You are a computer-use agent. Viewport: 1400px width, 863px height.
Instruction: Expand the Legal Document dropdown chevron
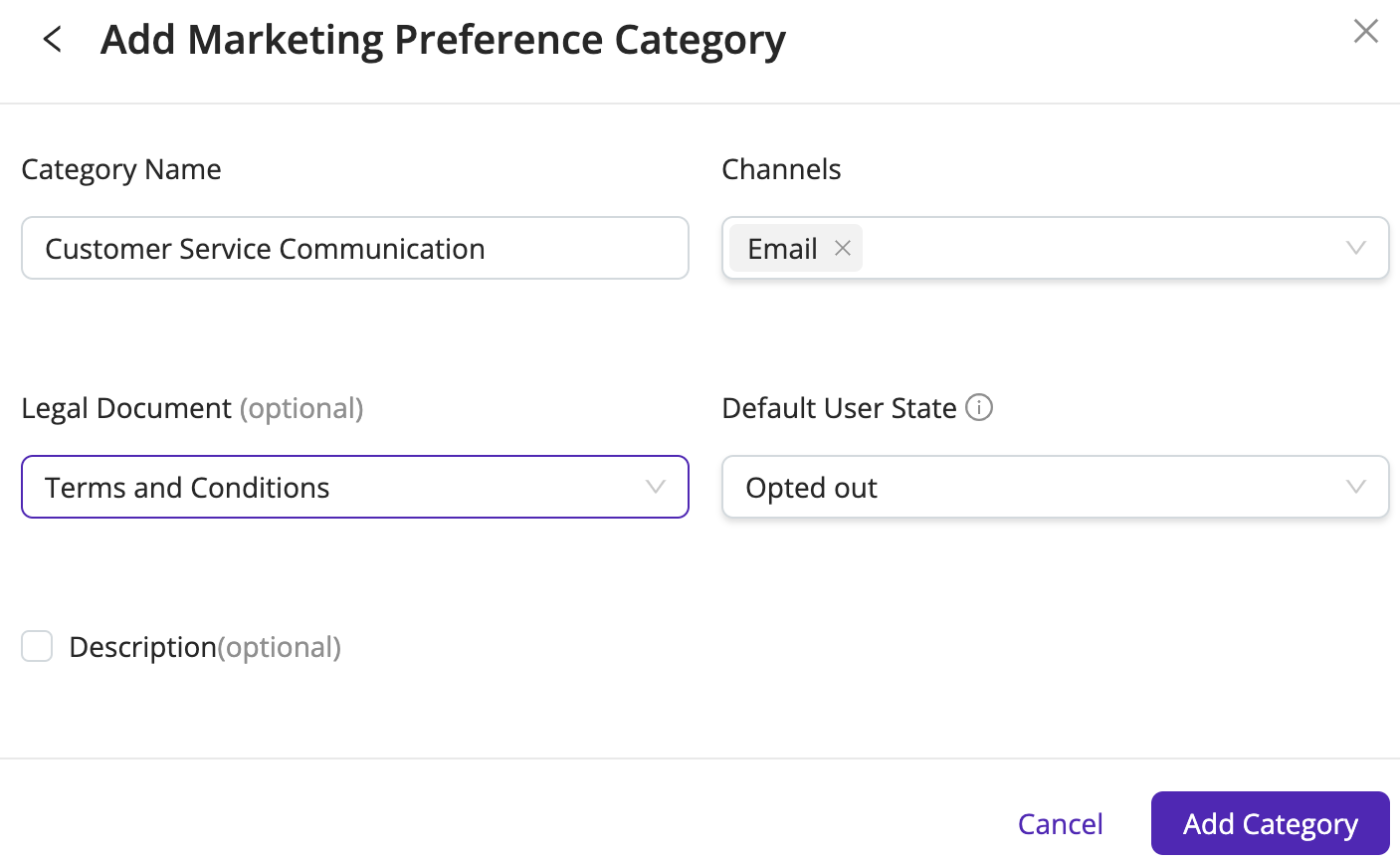click(655, 487)
